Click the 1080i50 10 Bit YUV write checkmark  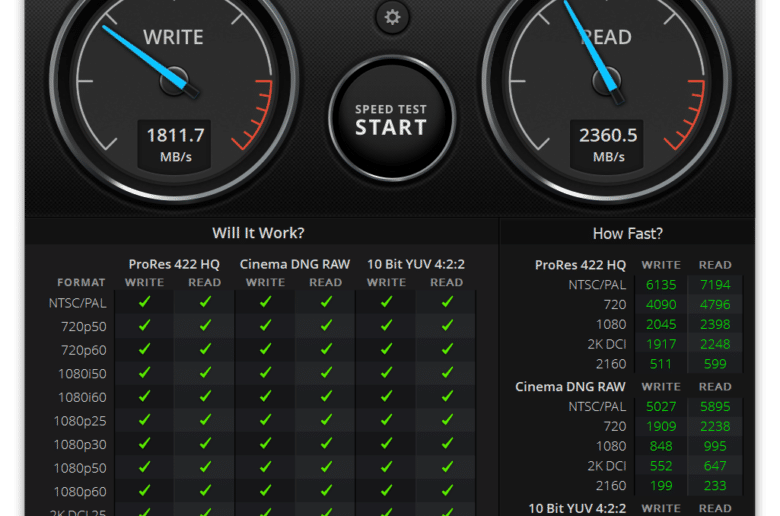tap(387, 373)
